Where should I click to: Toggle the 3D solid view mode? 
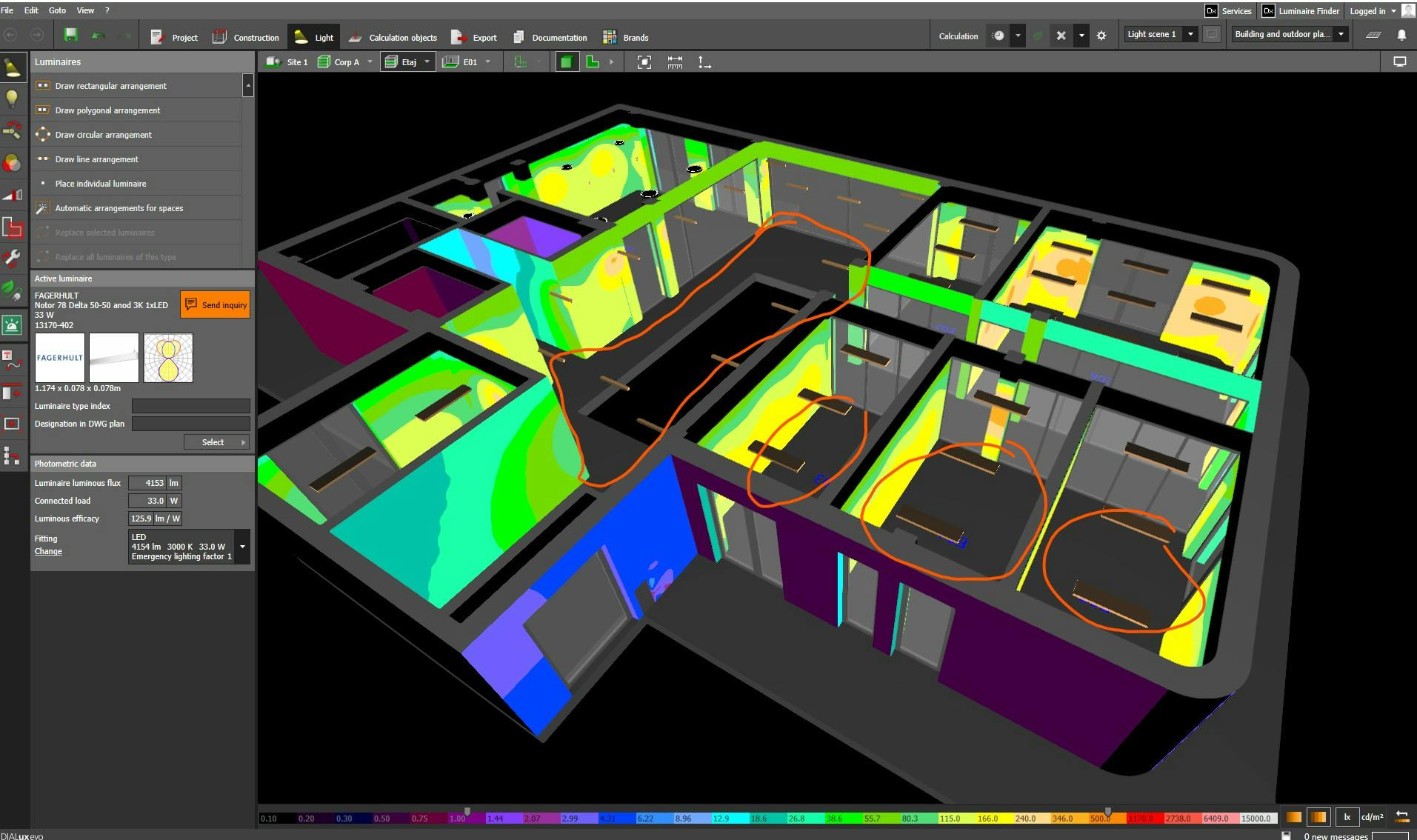pos(567,62)
